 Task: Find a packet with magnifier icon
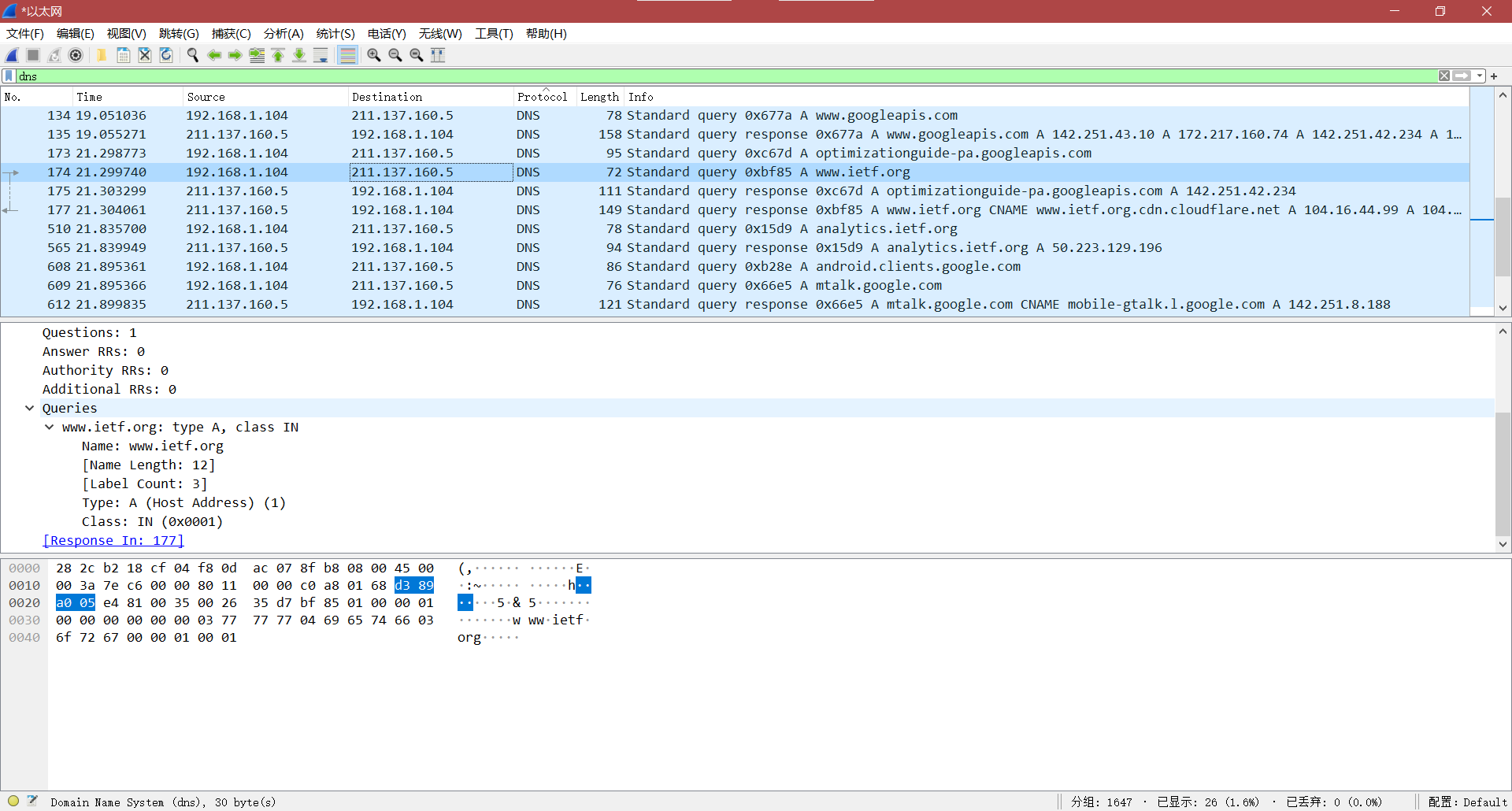[192, 55]
